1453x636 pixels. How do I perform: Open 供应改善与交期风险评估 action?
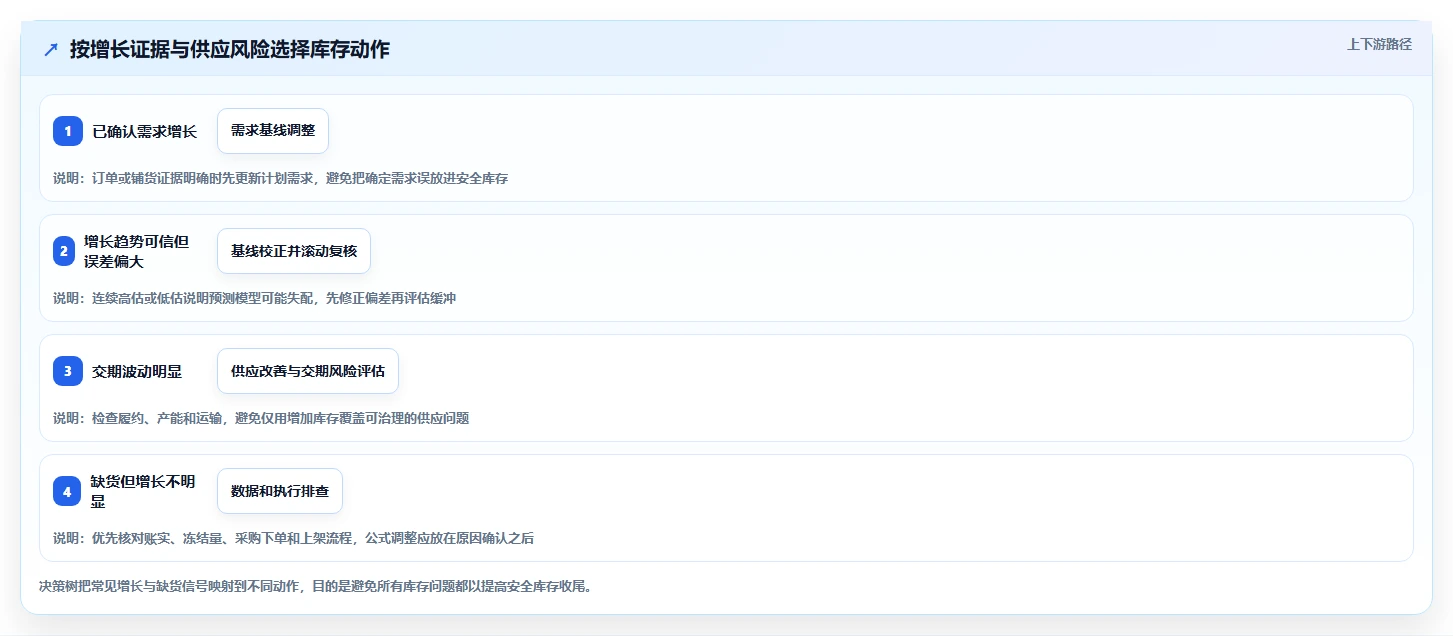click(308, 371)
